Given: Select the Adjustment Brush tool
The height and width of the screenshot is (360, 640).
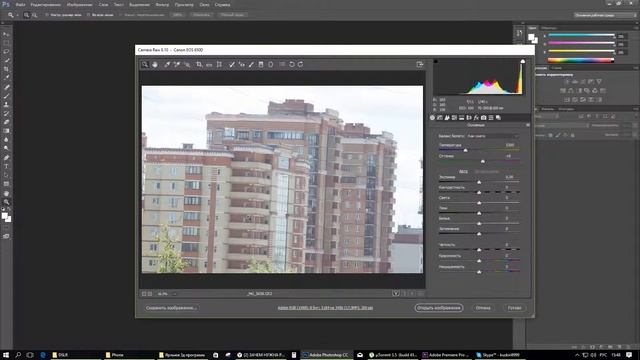Looking at the screenshot, I should point(251,64).
